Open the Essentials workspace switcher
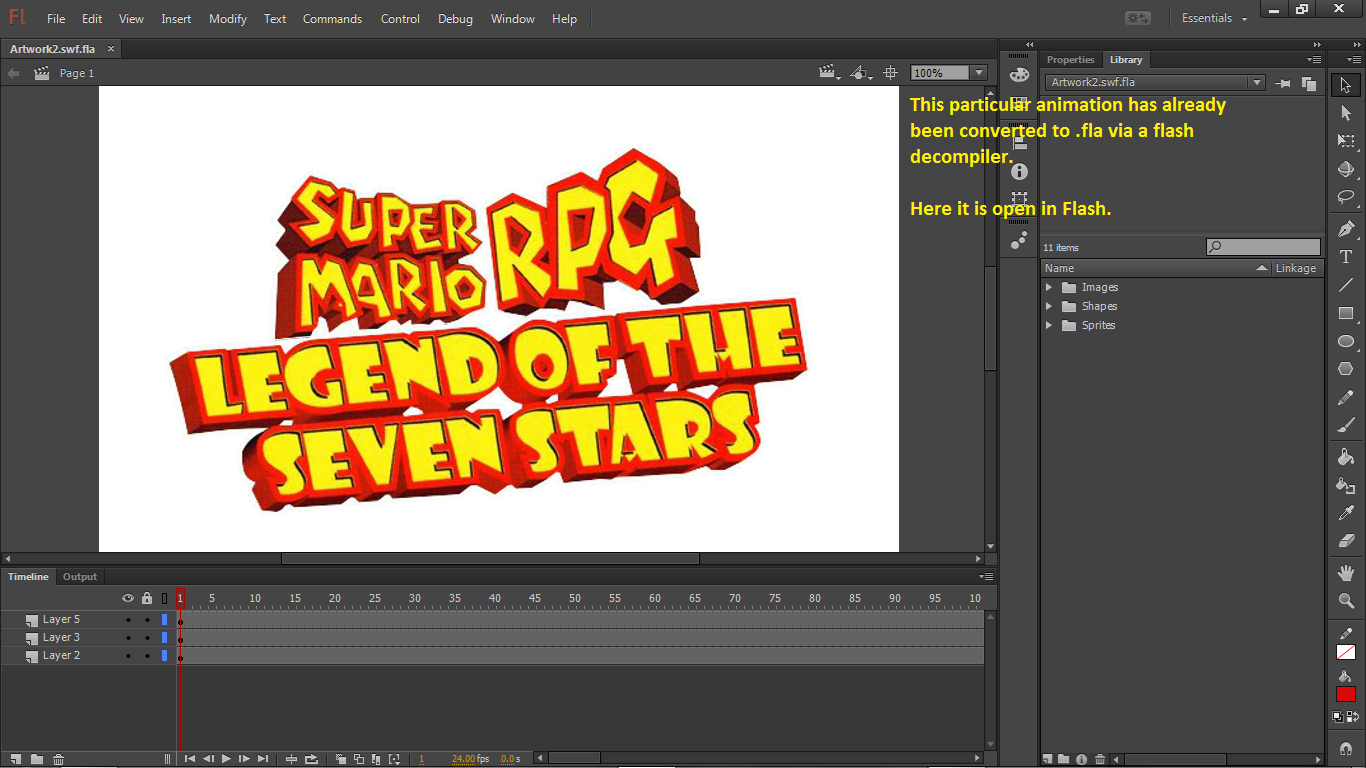 click(1215, 18)
